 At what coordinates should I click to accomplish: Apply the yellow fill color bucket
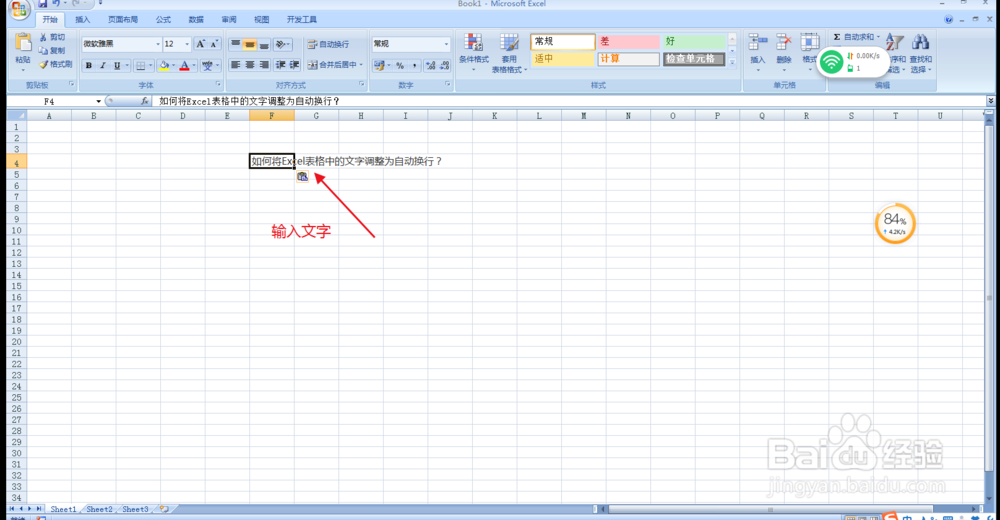tap(164, 65)
